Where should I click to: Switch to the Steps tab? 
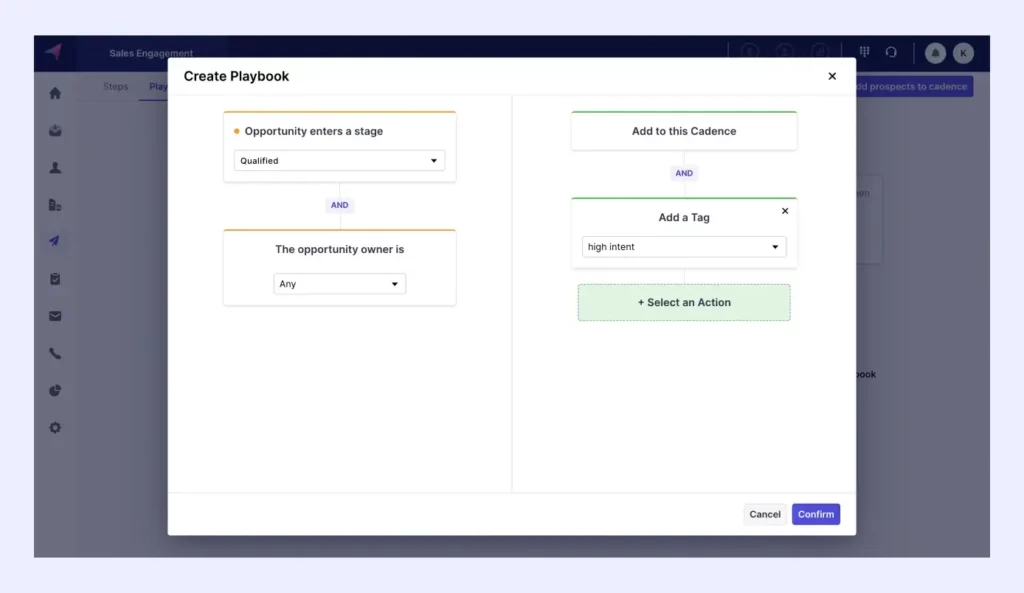(x=116, y=86)
